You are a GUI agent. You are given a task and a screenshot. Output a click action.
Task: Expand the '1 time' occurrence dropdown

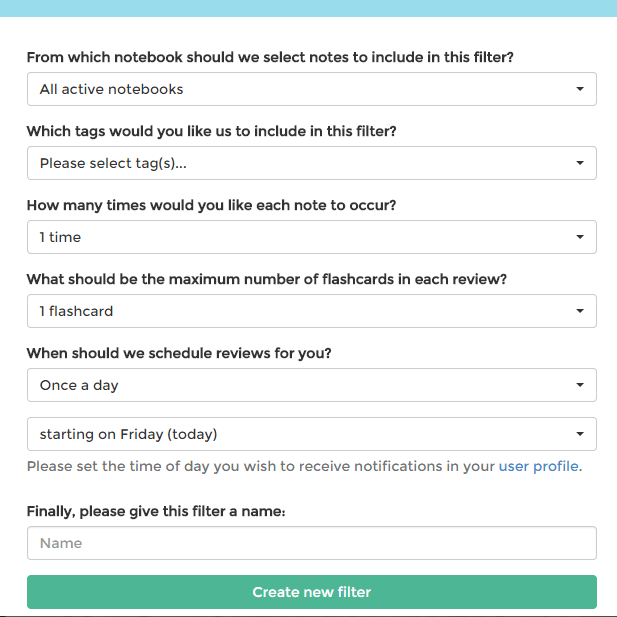pyautogui.click(x=312, y=237)
